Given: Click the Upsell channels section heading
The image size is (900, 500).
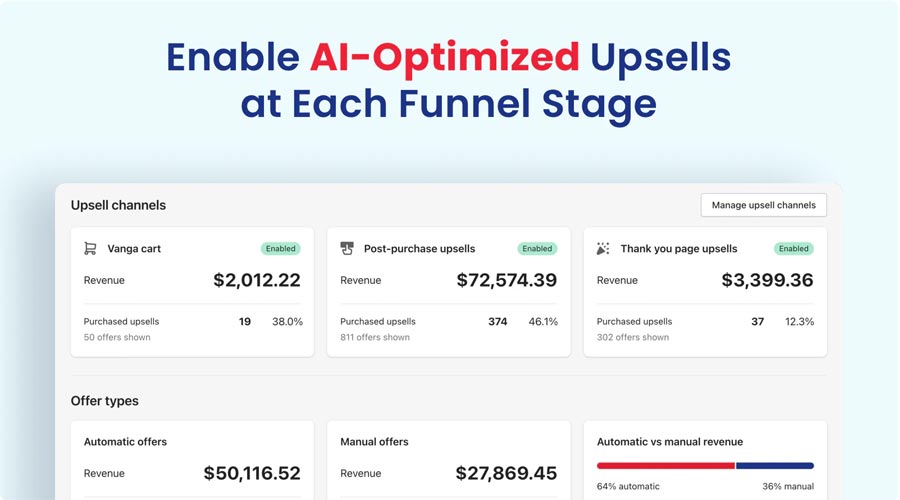Looking at the screenshot, I should [x=118, y=205].
